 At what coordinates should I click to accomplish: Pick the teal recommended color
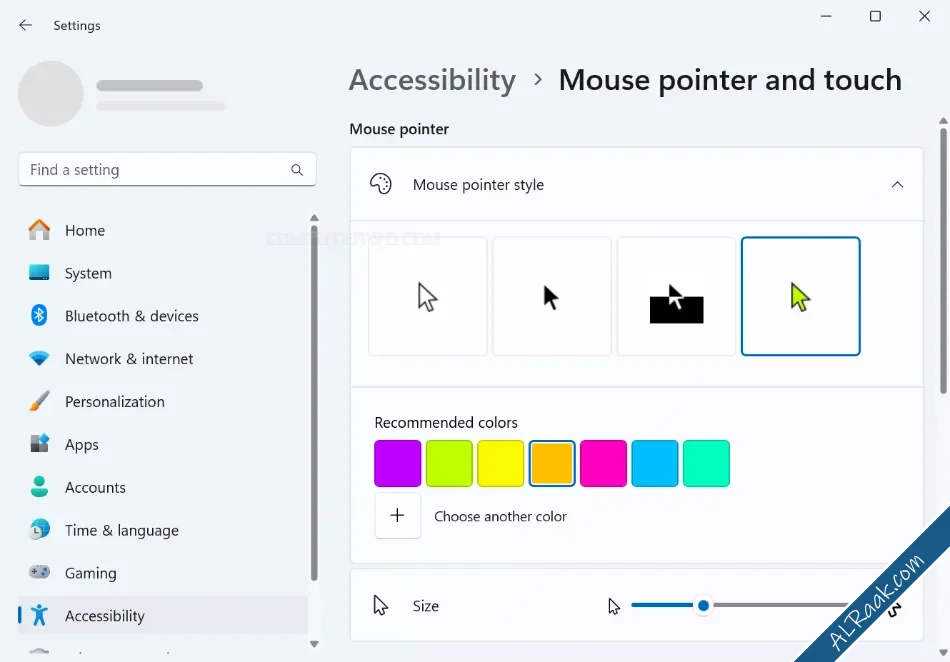click(x=706, y=463)
